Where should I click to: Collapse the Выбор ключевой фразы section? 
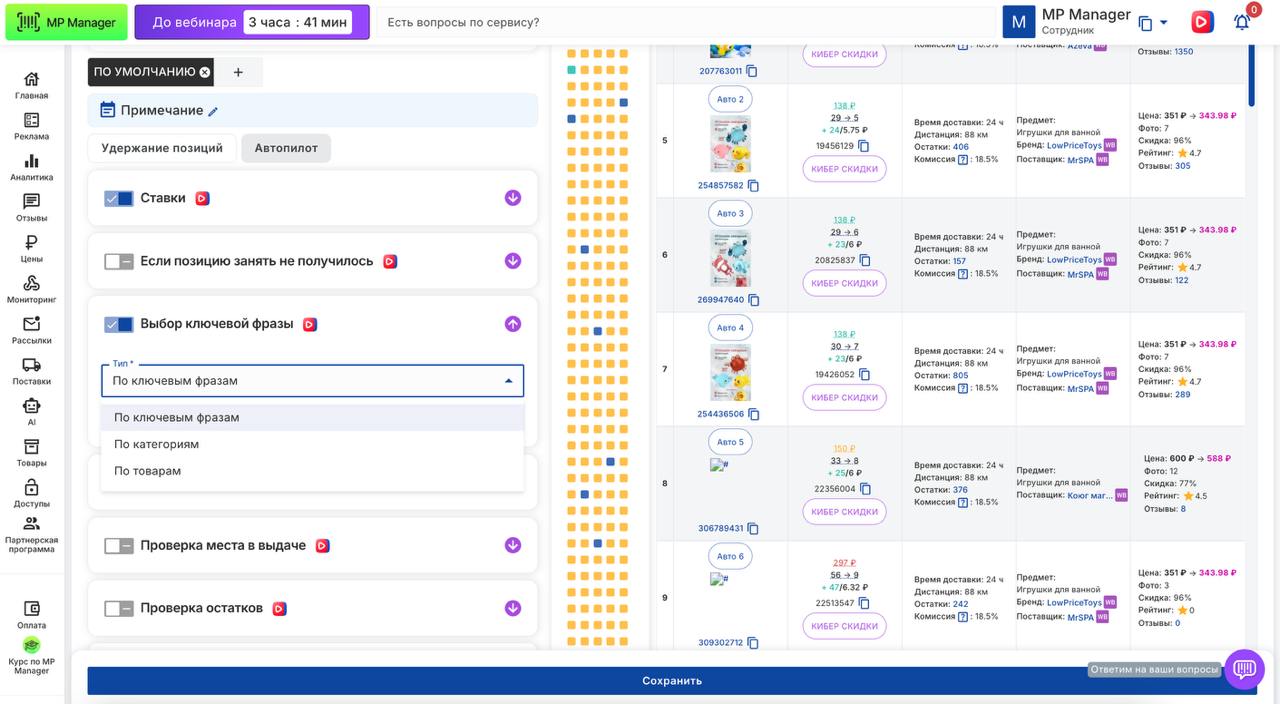click(x=512, y=324)
